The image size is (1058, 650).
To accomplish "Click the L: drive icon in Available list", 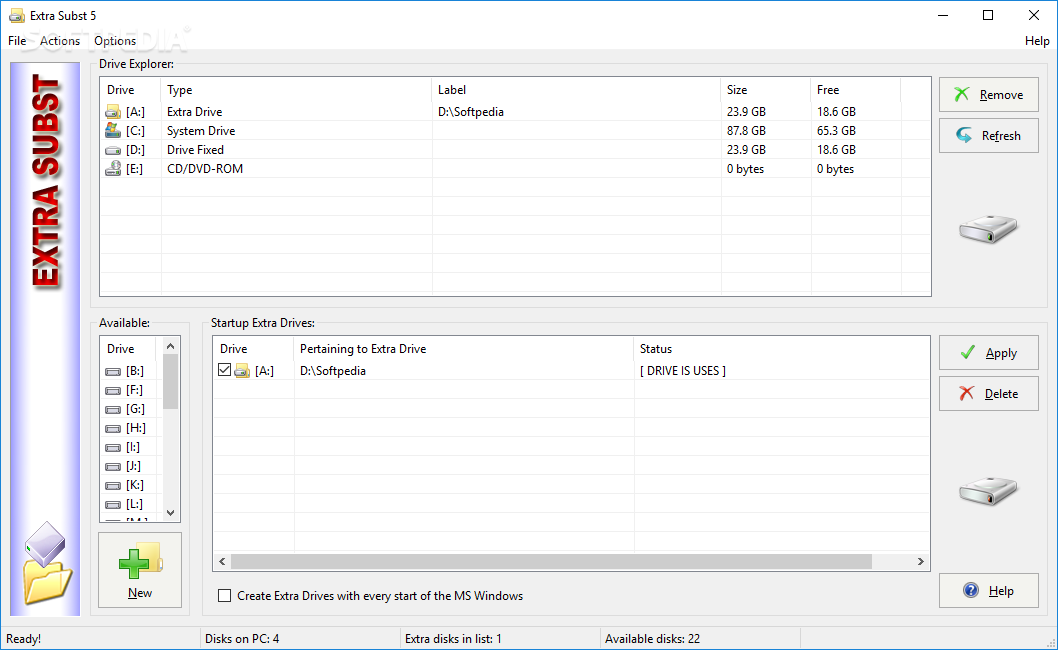I will click(x=113, y=504).
